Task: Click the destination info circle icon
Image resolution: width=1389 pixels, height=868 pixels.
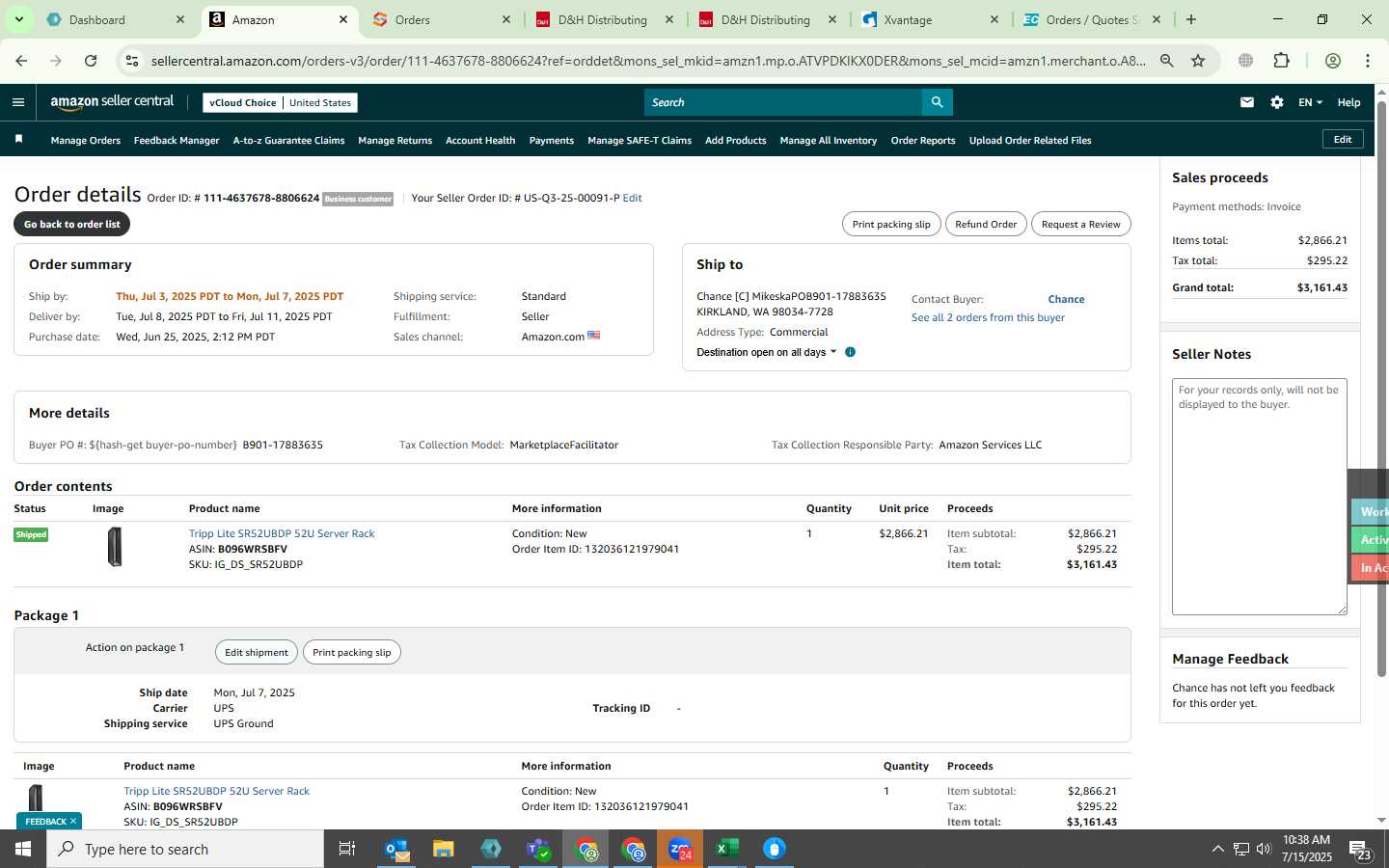Action: tap(850, 352)
